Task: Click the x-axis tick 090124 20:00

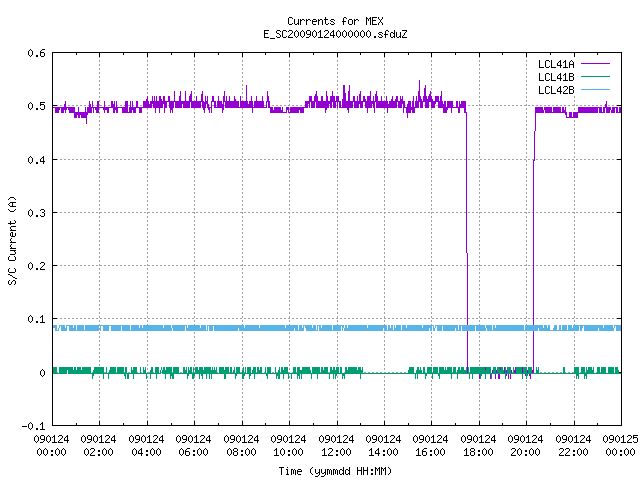Action: [x=525, y=445]
